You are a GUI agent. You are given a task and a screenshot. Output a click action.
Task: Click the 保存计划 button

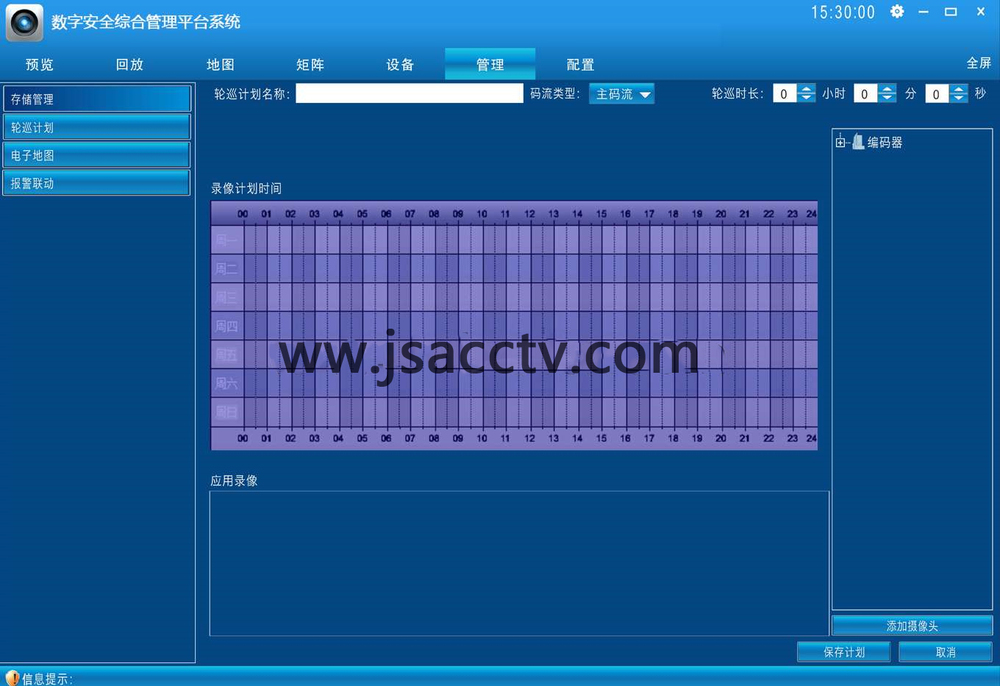click(844, 652)
